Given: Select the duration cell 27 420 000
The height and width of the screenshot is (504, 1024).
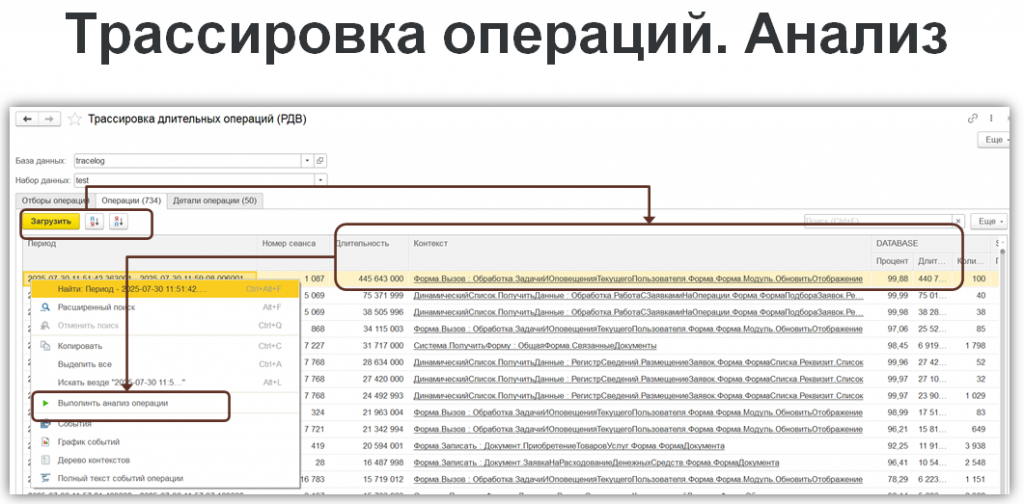Looking at the screenshot, I should (370, 379).
